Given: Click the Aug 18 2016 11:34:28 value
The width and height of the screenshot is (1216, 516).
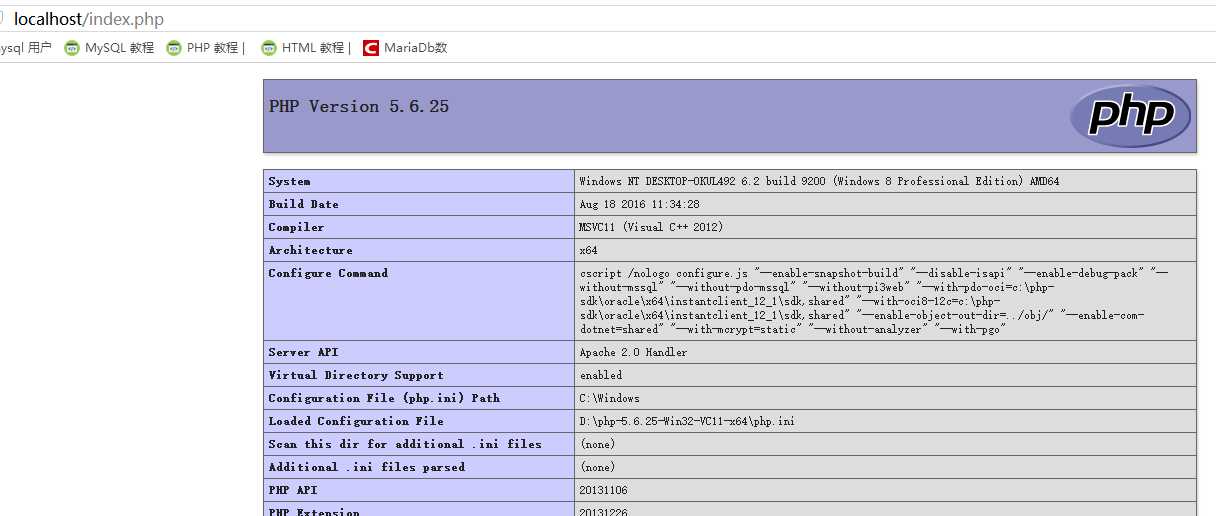Looking at the screenshot, I should point(639,204).
